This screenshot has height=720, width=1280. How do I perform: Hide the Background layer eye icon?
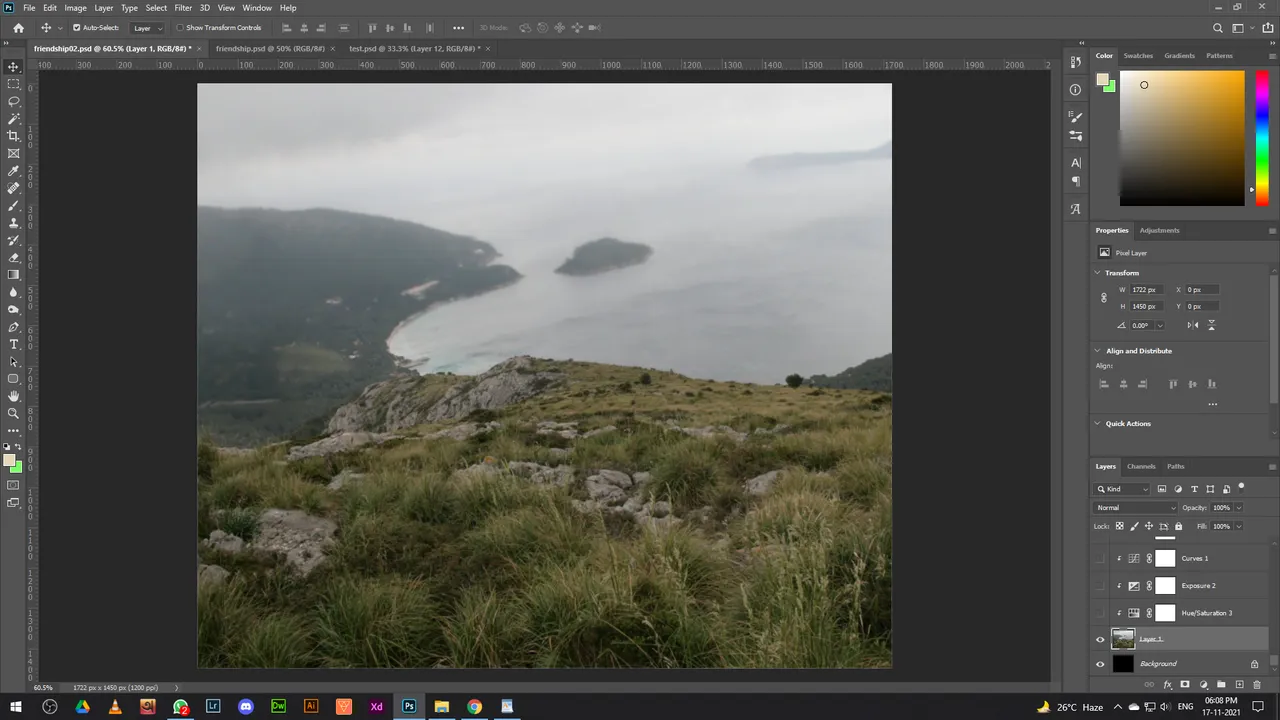click(x=1100, y=664)
